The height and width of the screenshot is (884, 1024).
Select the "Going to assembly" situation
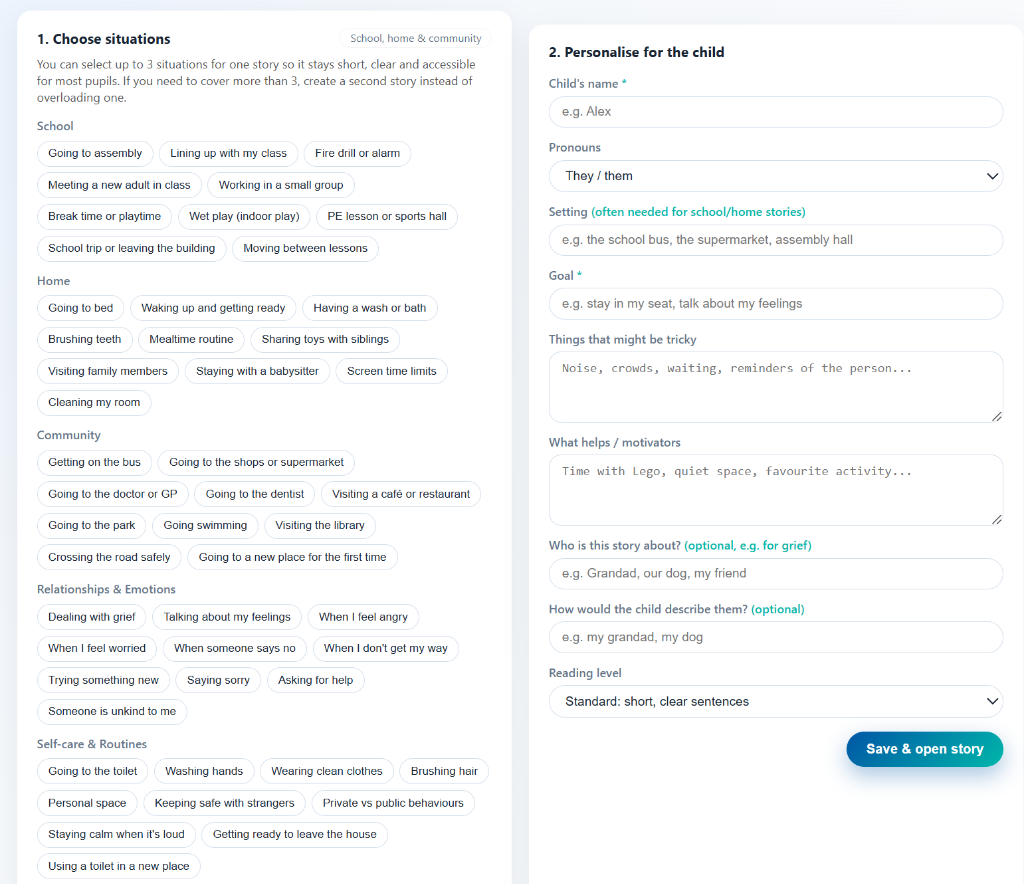(x=94, y=154)
